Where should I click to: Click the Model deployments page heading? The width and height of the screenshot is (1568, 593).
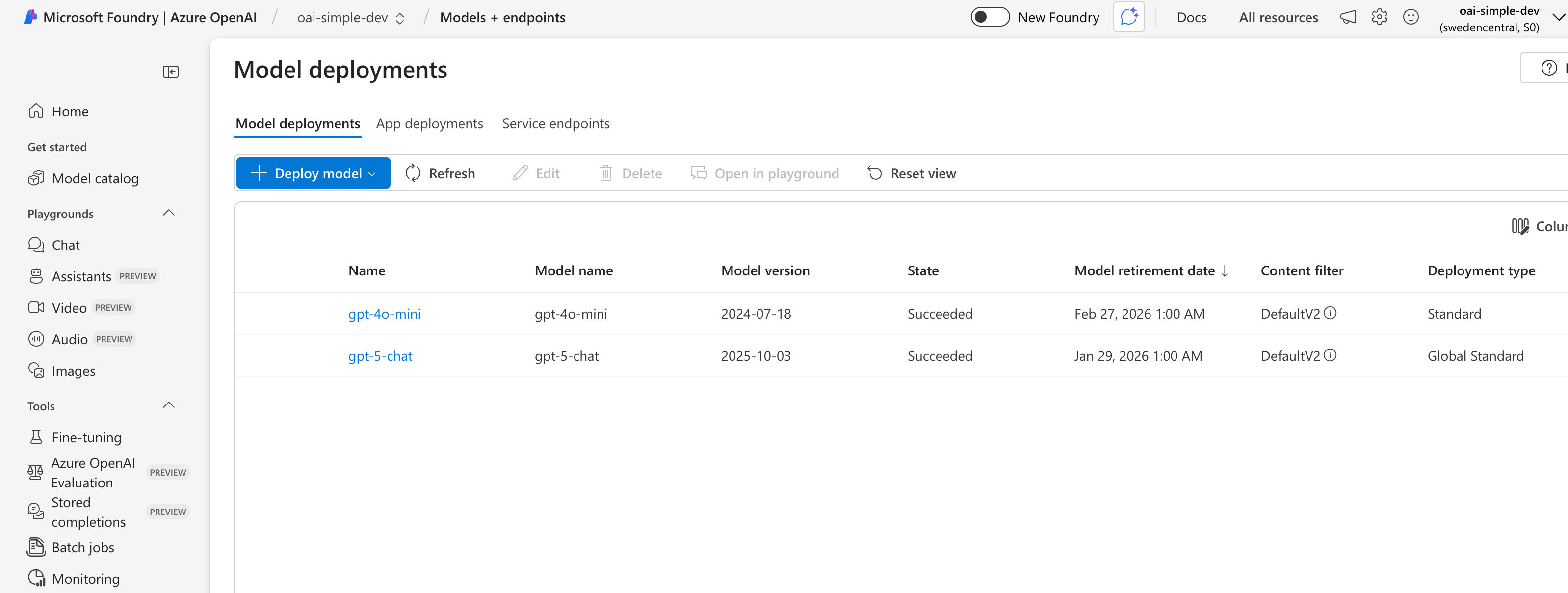pos(340,70)
